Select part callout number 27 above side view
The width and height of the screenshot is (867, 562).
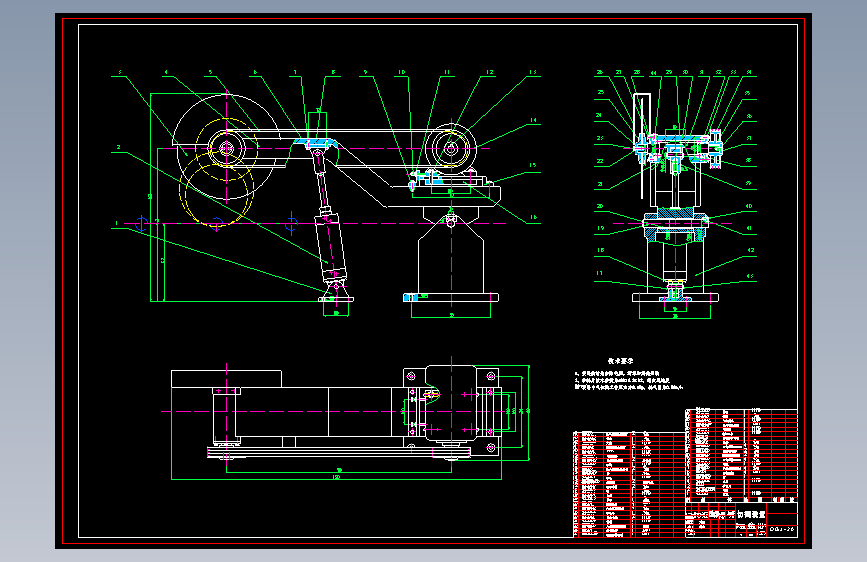click(619, 72)
